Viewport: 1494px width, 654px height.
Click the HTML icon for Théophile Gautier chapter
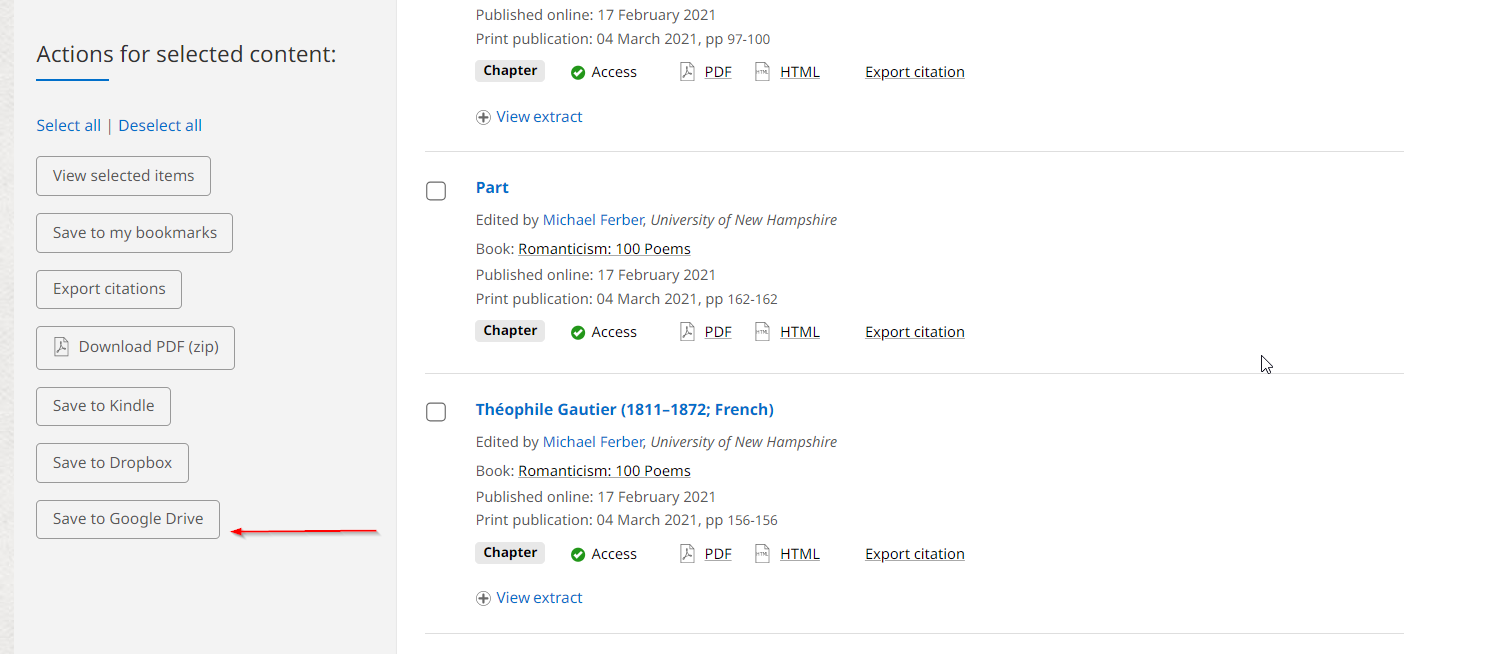(x=762, y=554)
